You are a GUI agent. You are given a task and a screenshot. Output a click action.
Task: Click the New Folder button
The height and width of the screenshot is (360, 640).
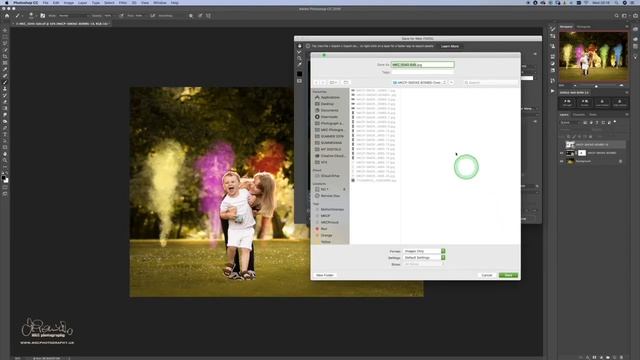(325, 275)
